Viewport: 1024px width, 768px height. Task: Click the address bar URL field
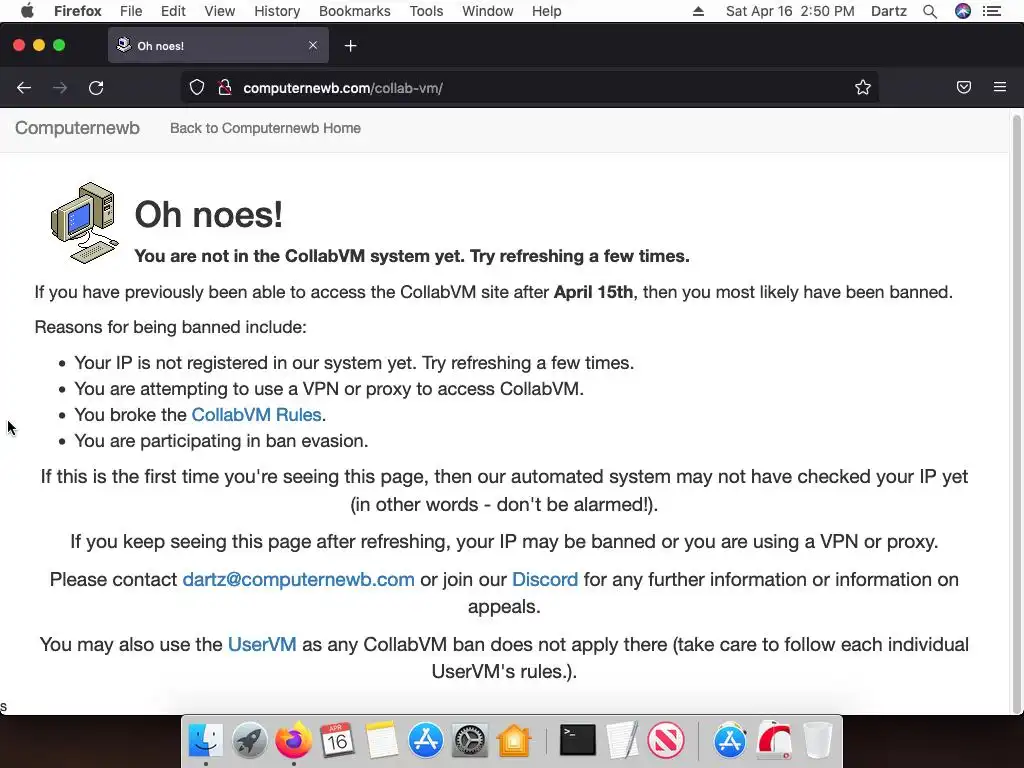[529, 88]
